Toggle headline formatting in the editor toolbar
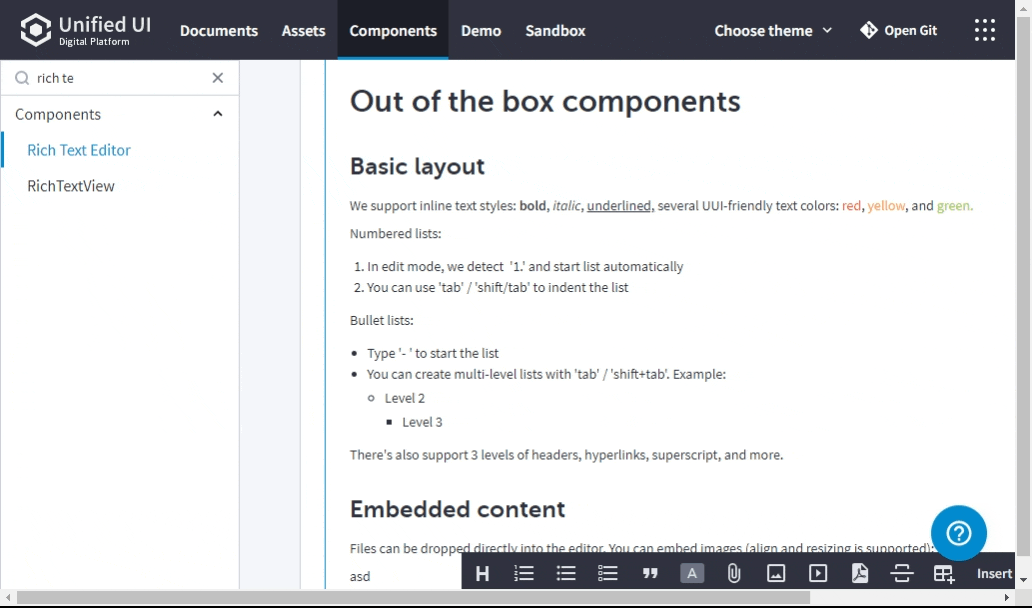1032x608 pixels. (x=482, y=573)
